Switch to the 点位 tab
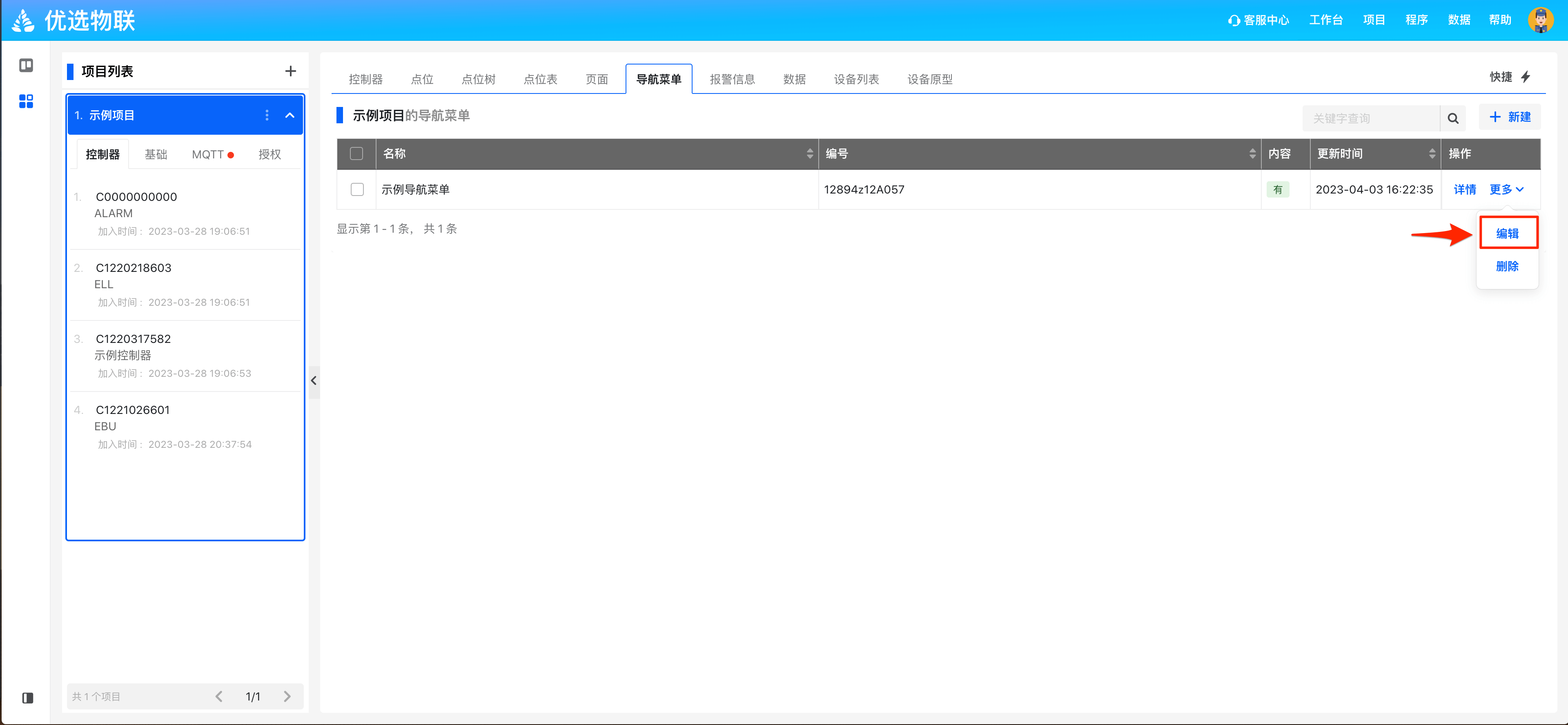The height and width of the screenshot is (725, 1568). tap(422, 79)
